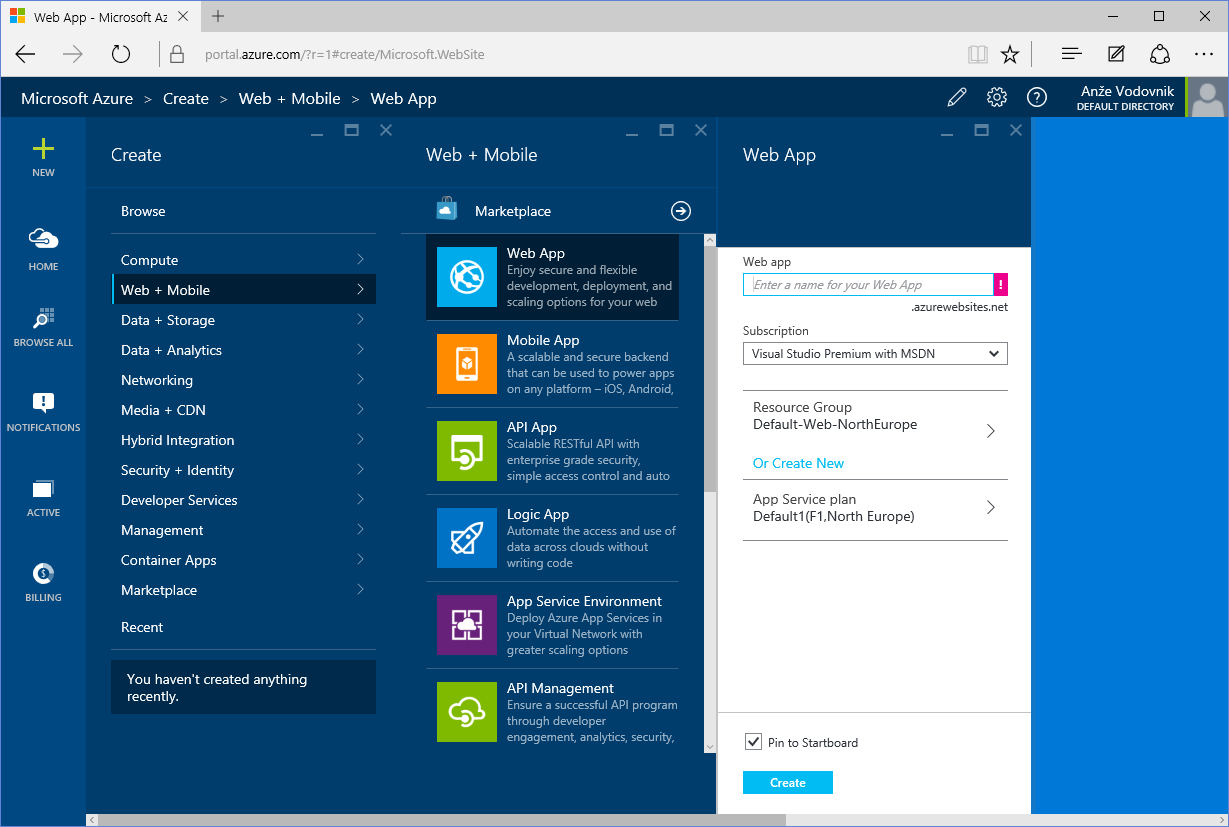Open a new browser tab
Viewport: 1229px width, 827px height.
click(x=218, y=16)
